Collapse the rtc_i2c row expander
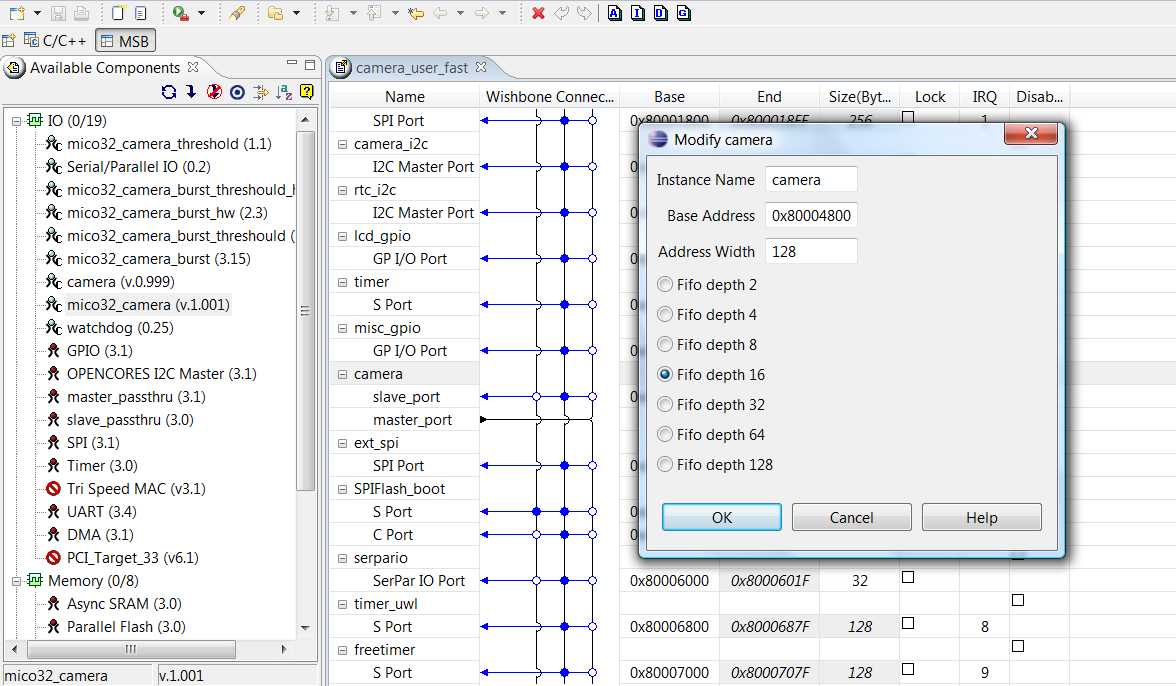Screen dimensions: 1176x686 click(x=342, y=190)
